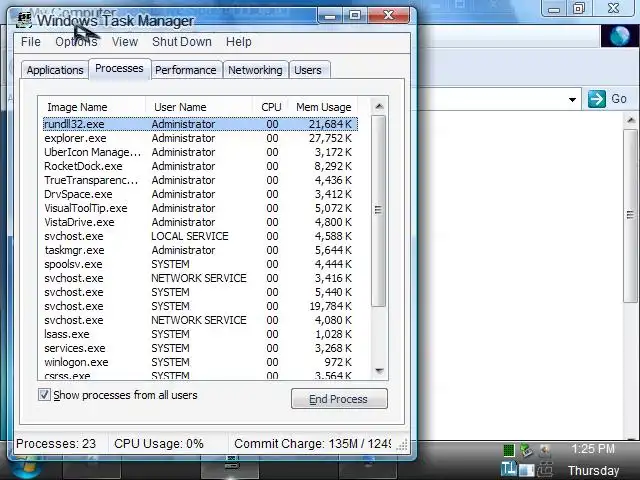Toggle Show processes from all users checkbox
The image size is (640, 480).
pos(44,395)
